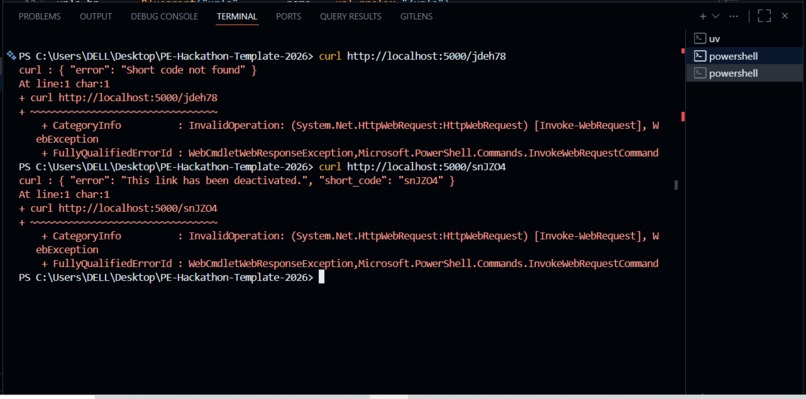This screenshot has width=806, height=399.
Task: Open the GITLENS panel tab
Action: pyautogui.click(x=416, y=16)
